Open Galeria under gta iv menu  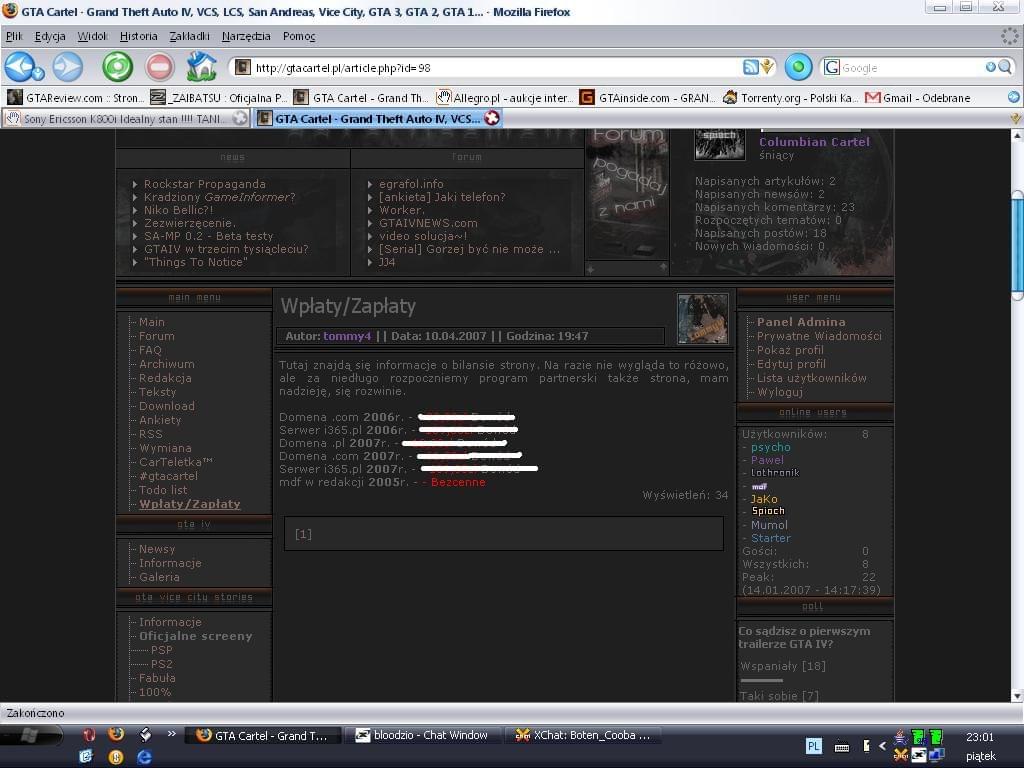159,577
